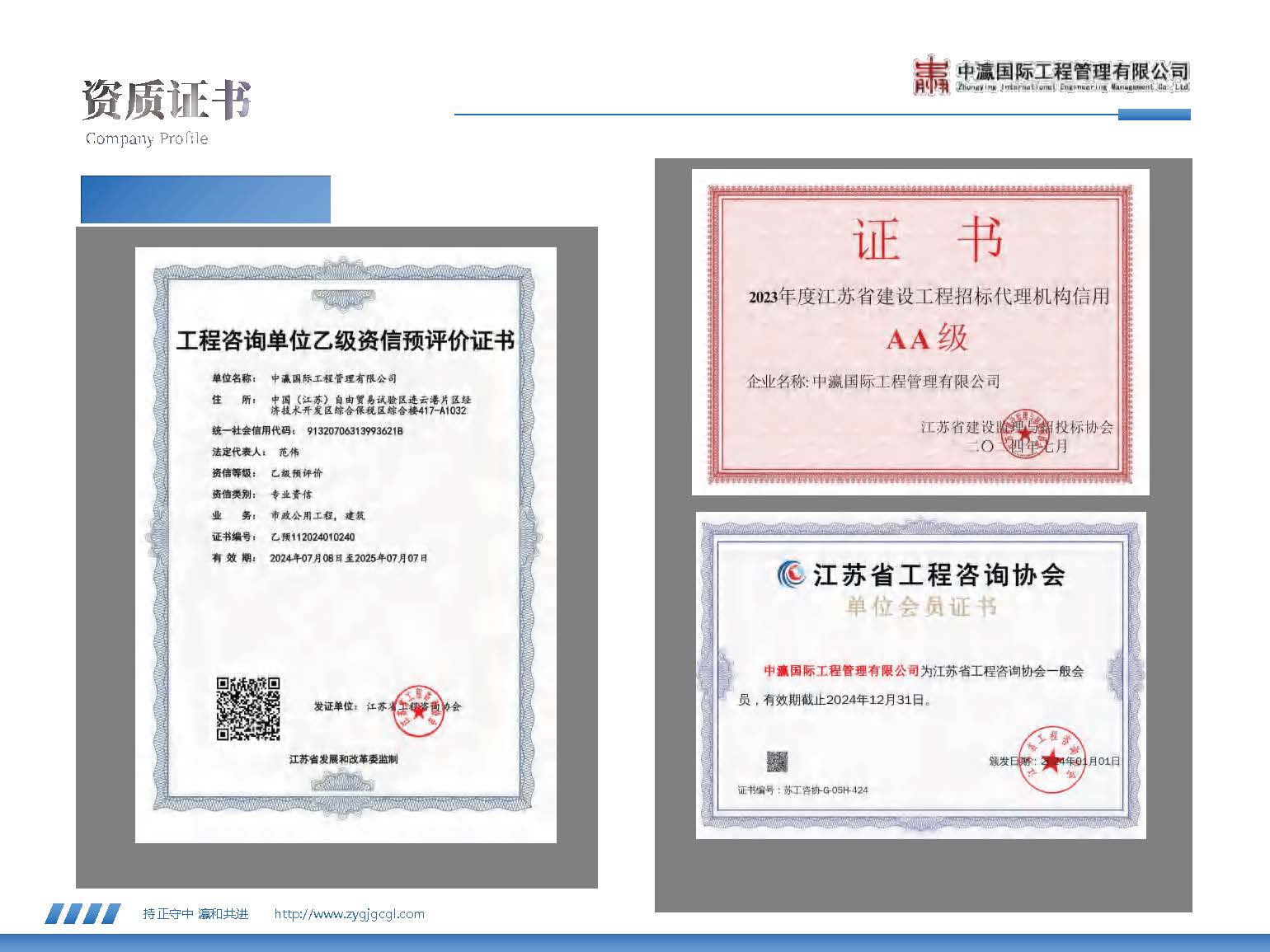Select the 单位会员证书 subtitle
Viewport: 1270px width, 952px height.
(x=921, y=607)
